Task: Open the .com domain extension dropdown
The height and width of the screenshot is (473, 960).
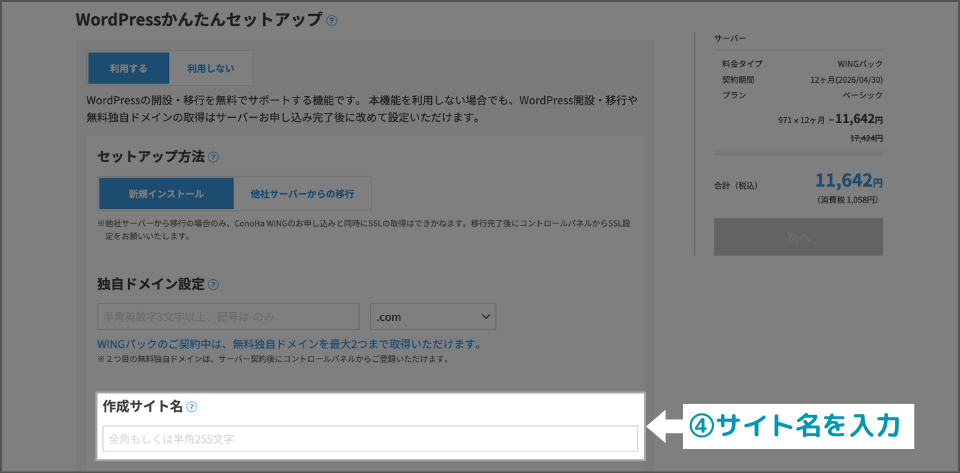Action: (433, 317)
